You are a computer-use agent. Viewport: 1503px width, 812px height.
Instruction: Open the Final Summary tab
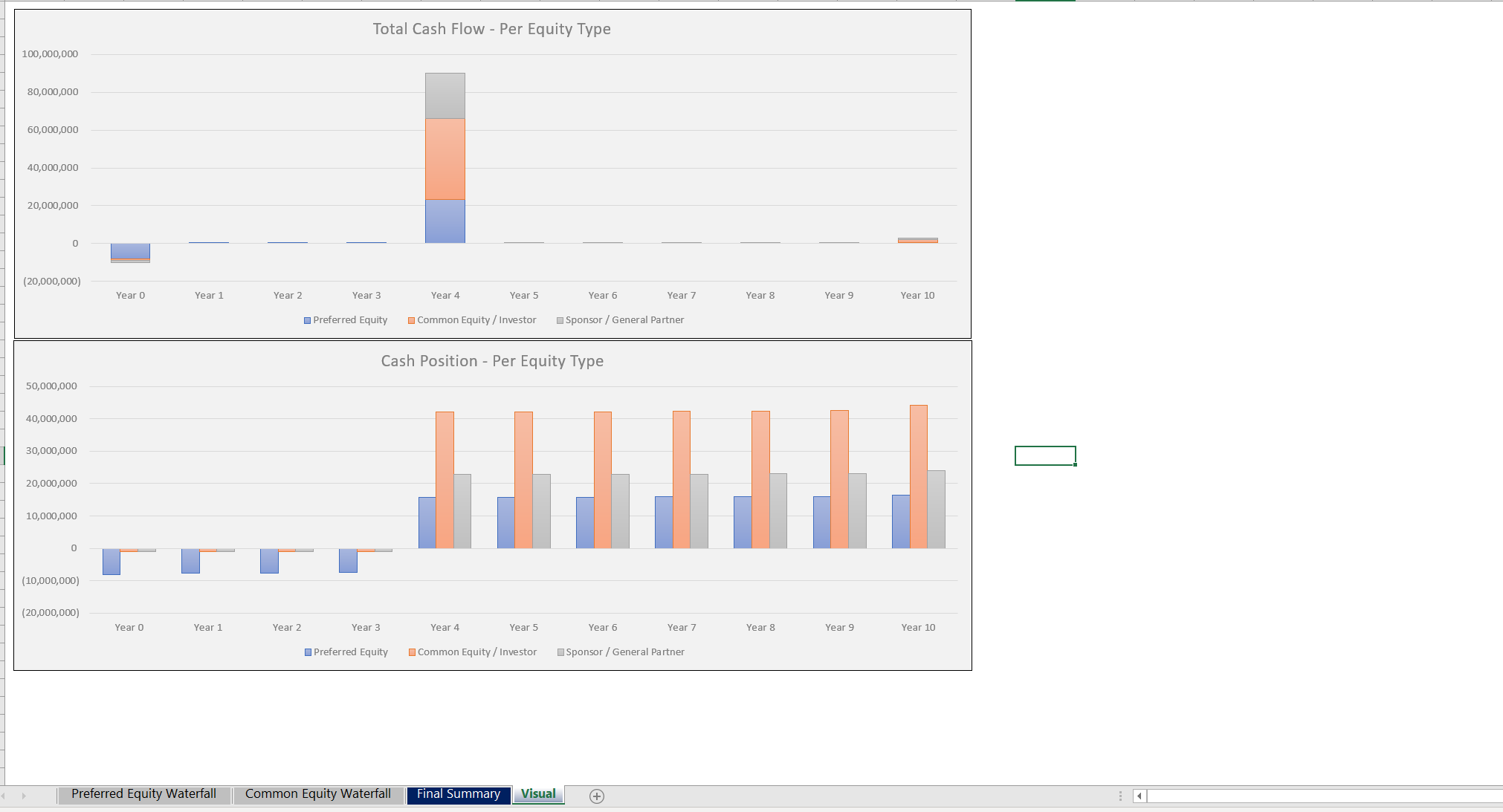point(458,793)
